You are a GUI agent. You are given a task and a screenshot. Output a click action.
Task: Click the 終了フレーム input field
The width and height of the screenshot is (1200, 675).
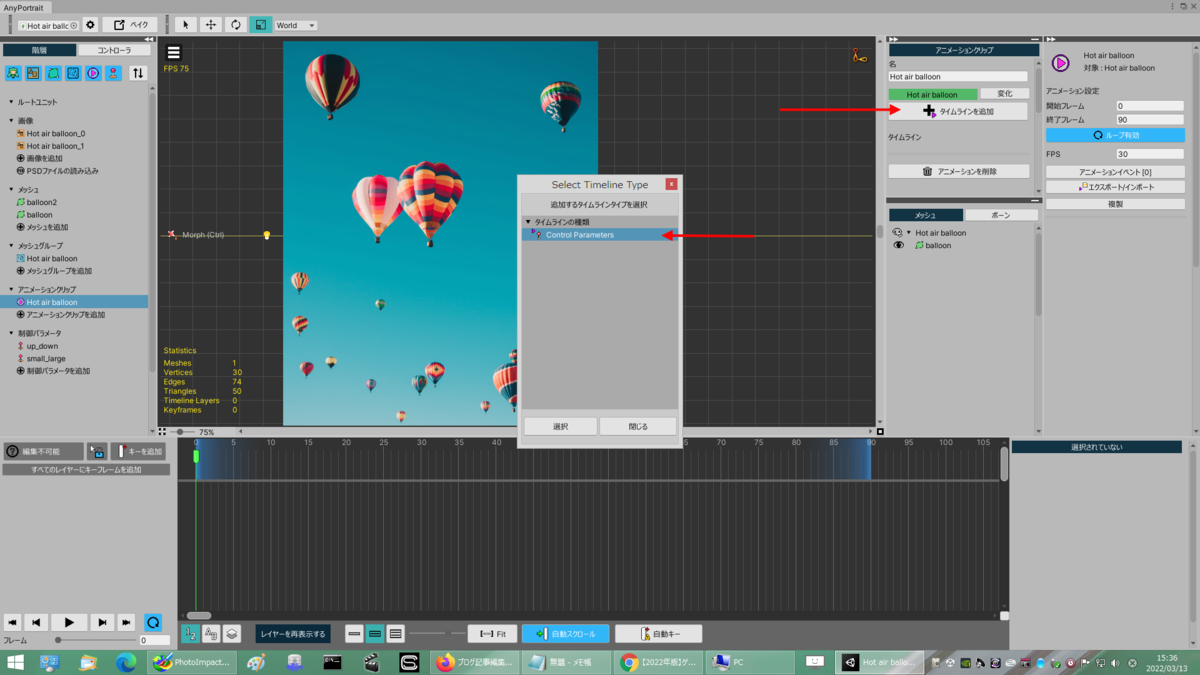click(x=1150, y=119)
